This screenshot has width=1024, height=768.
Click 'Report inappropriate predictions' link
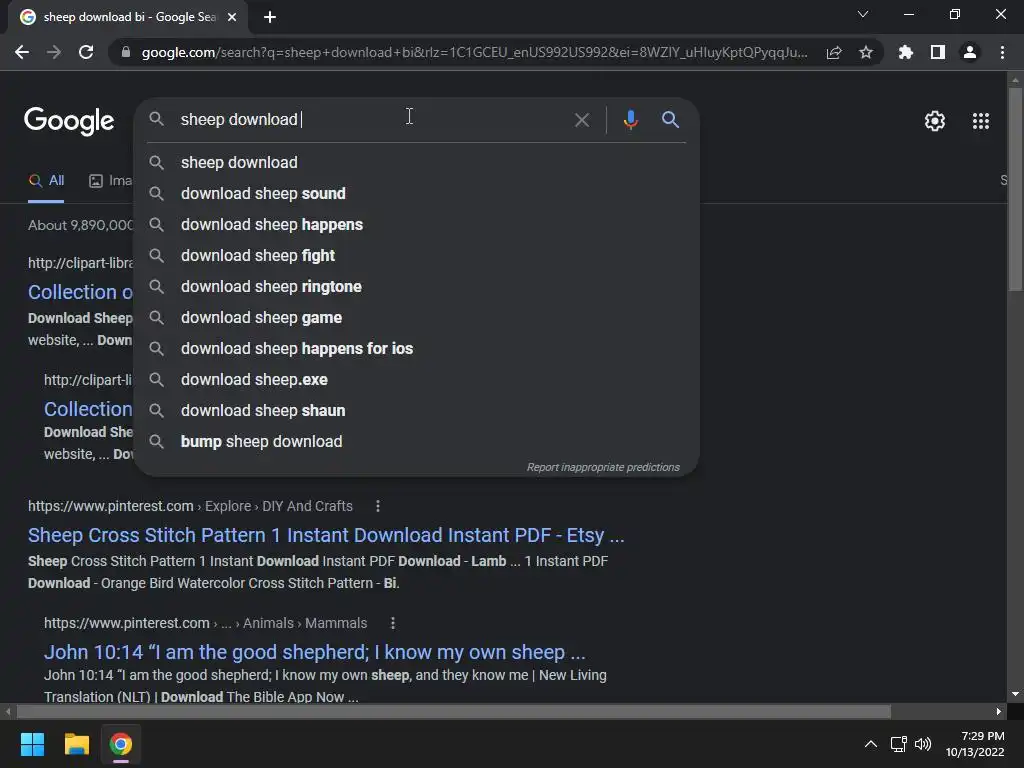point(603,468)
